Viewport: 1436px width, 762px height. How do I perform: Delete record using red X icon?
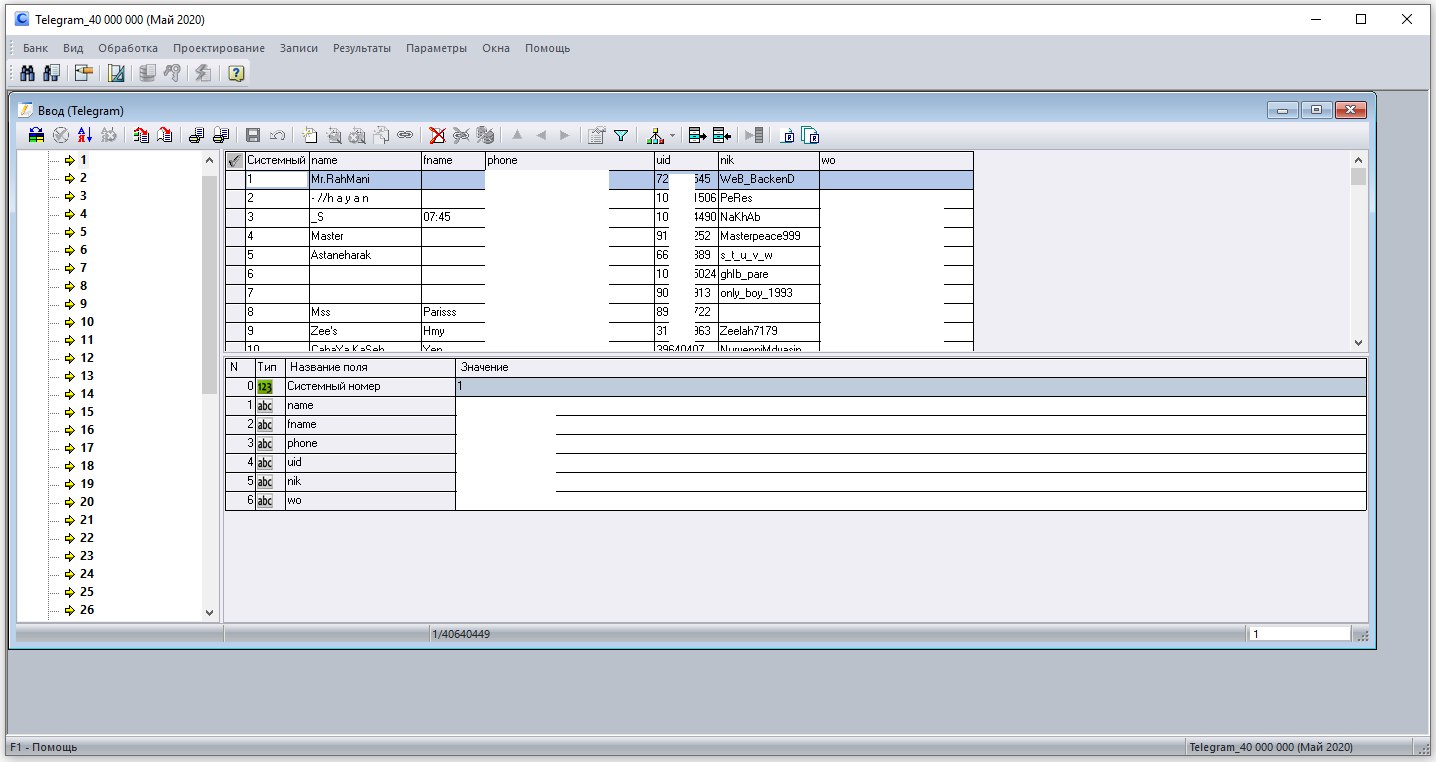coord(437,135)
